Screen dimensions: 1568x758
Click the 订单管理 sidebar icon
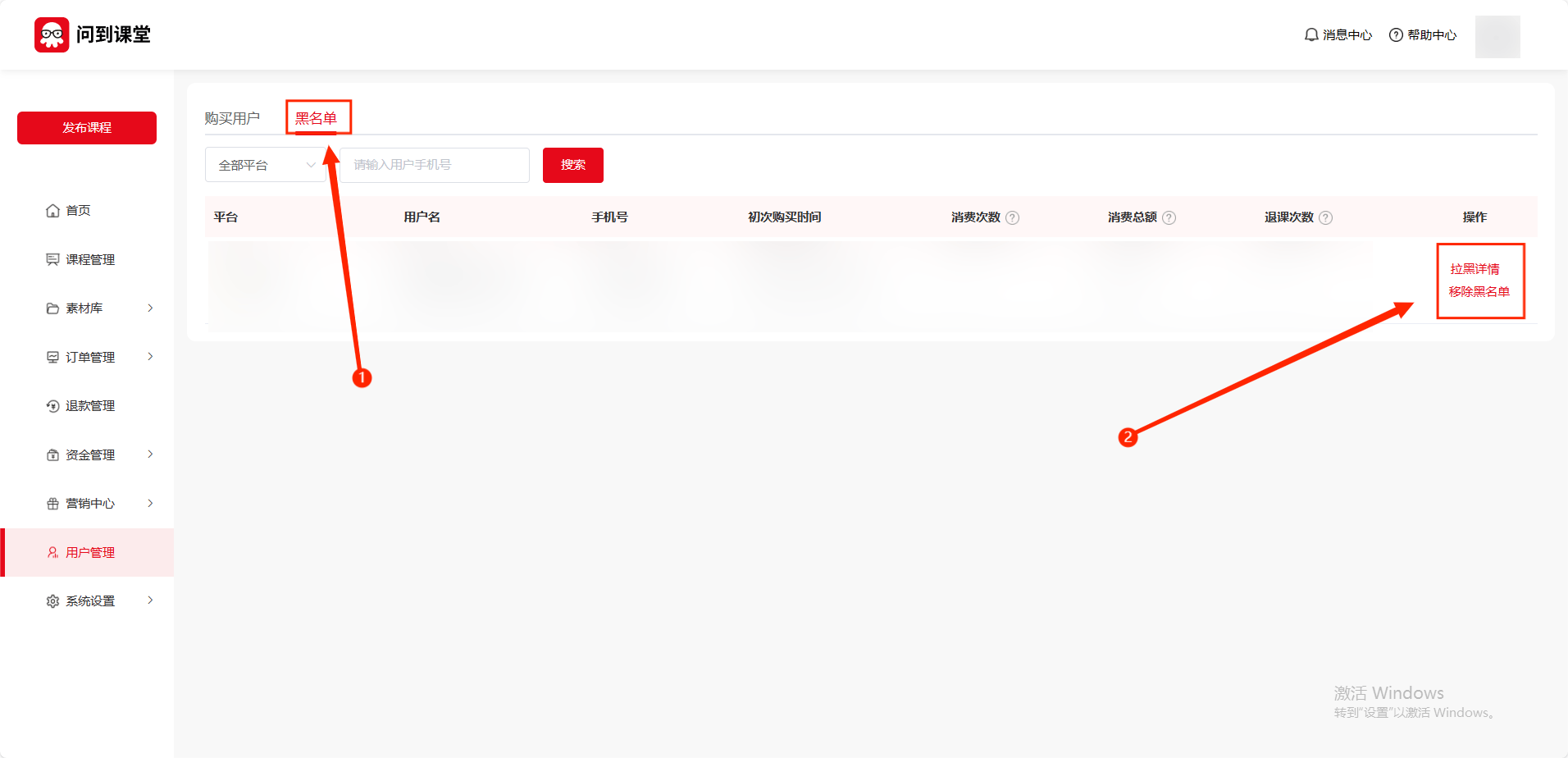click(53, 357)
